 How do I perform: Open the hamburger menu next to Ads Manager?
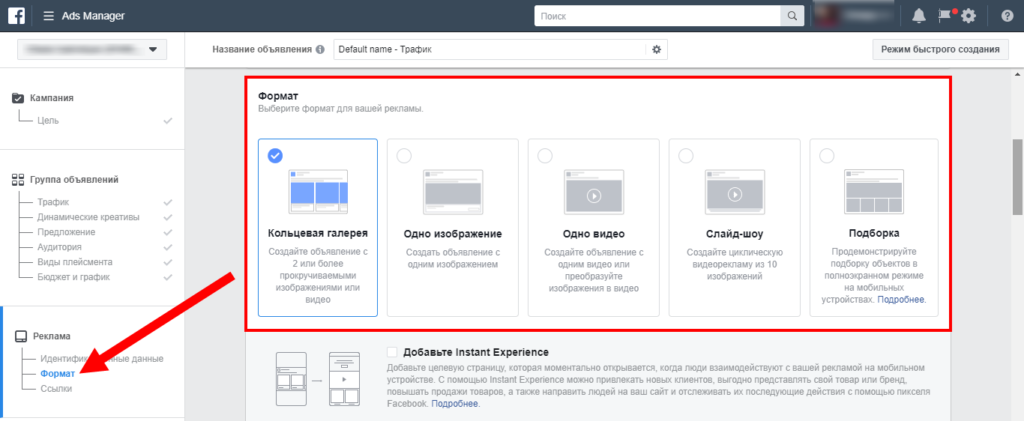(x=48, y=16)
